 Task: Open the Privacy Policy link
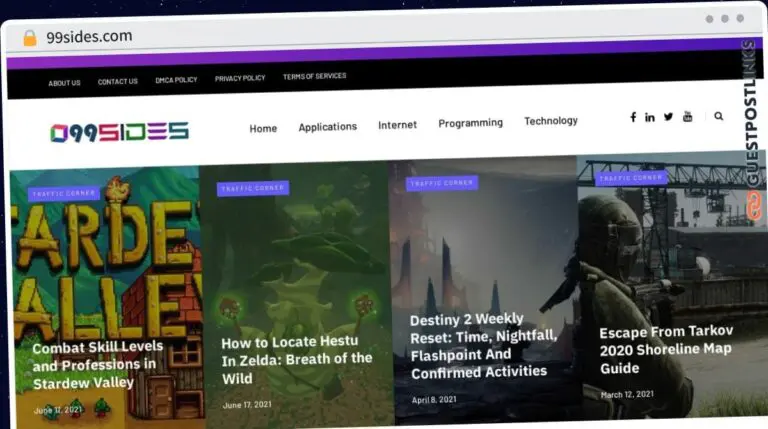[x=240, y=78]
